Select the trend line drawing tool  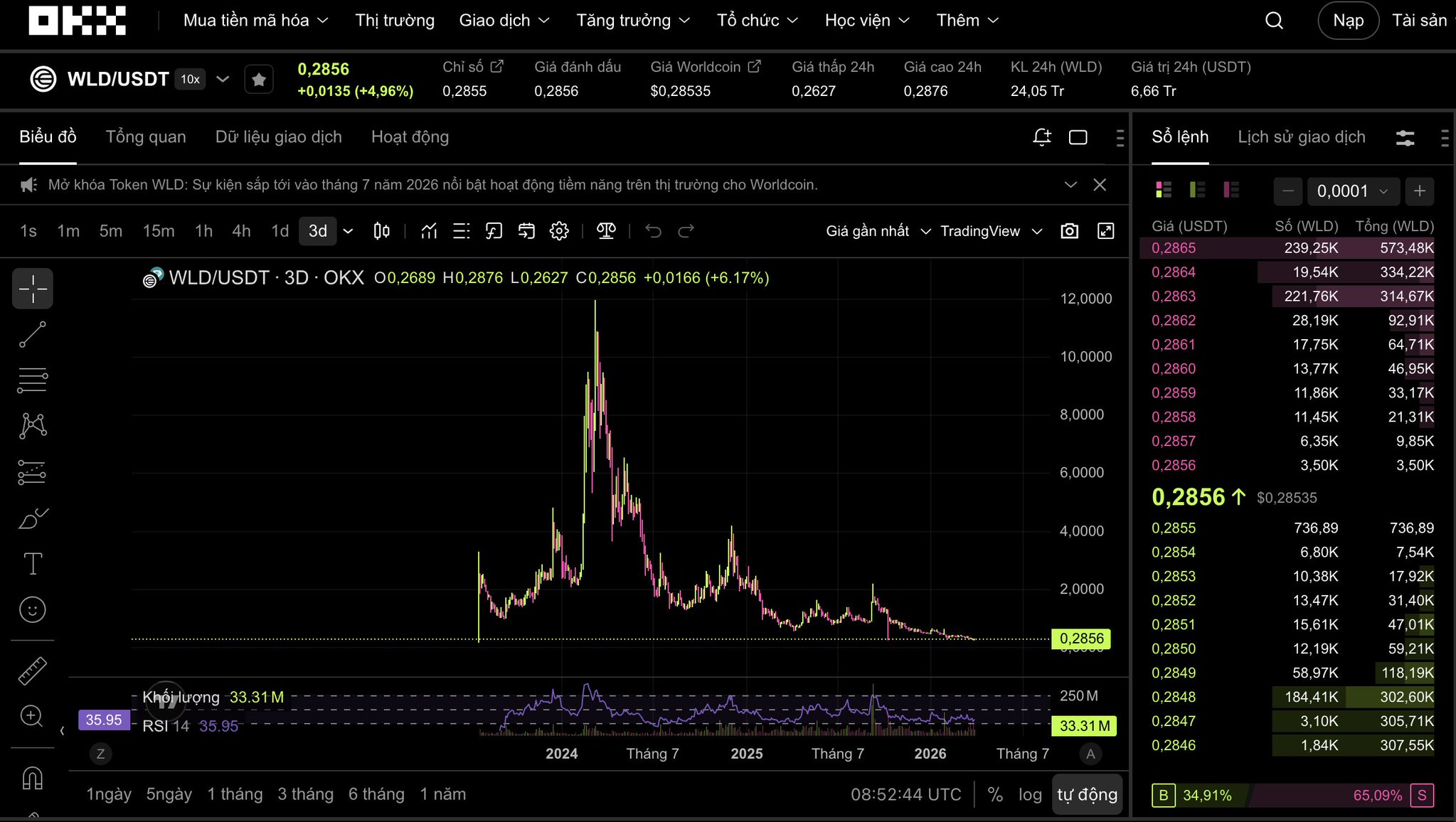click(33, 334)
